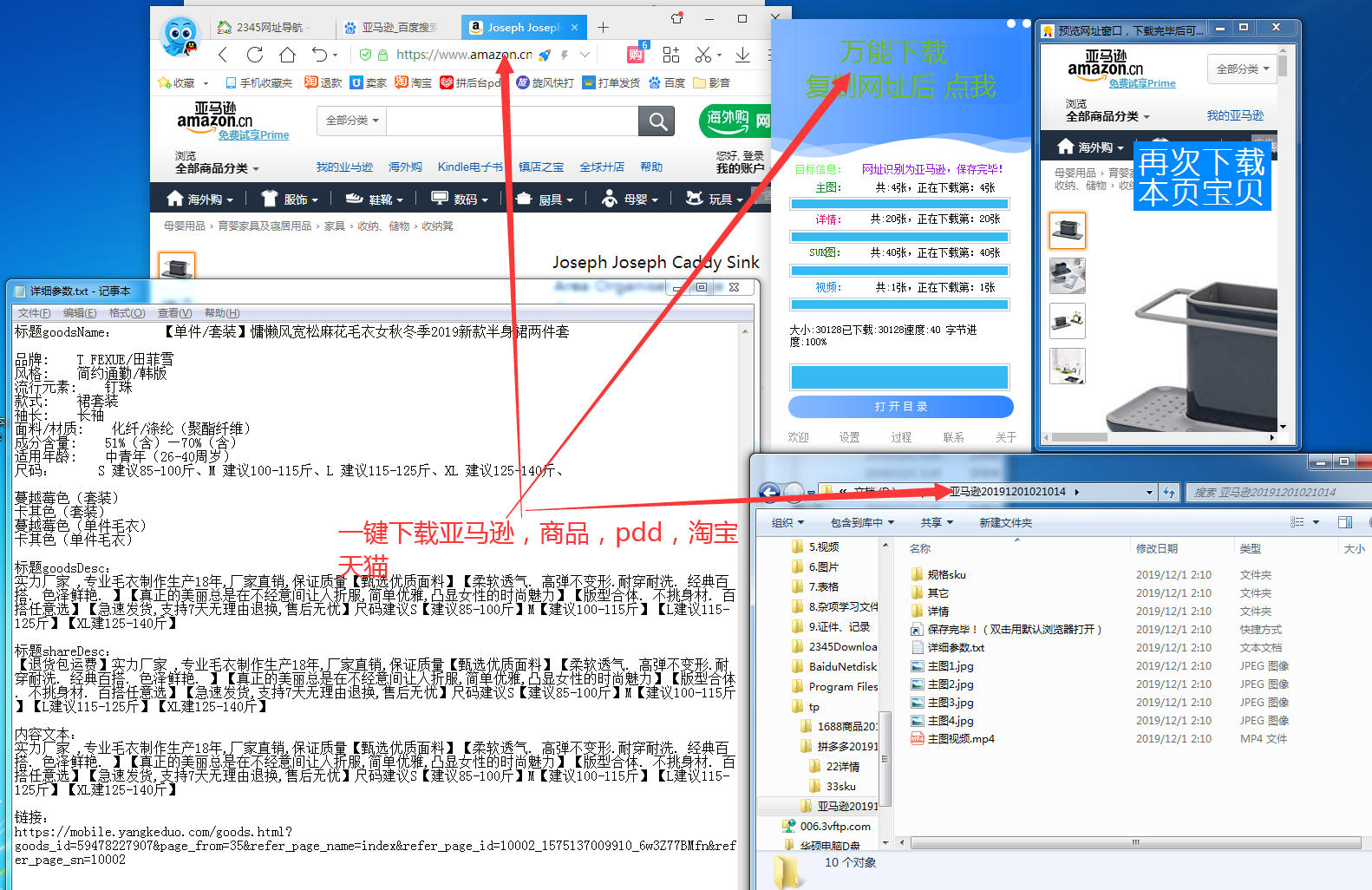The image size is (1372, 890).
Task: Go back in the browser toolbar
Action: 223,55
